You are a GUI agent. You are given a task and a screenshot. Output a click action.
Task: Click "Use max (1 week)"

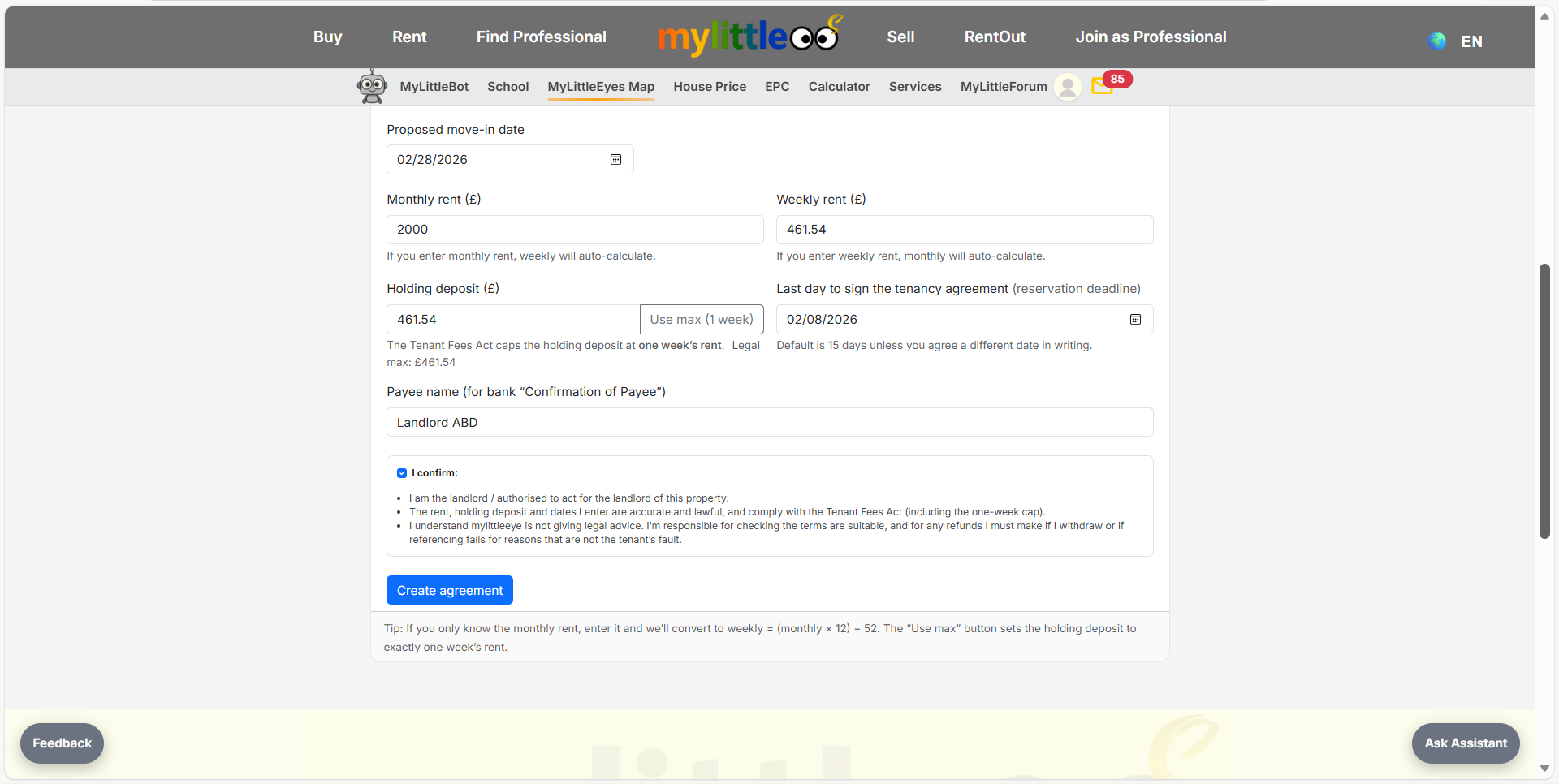pos(701,319)
